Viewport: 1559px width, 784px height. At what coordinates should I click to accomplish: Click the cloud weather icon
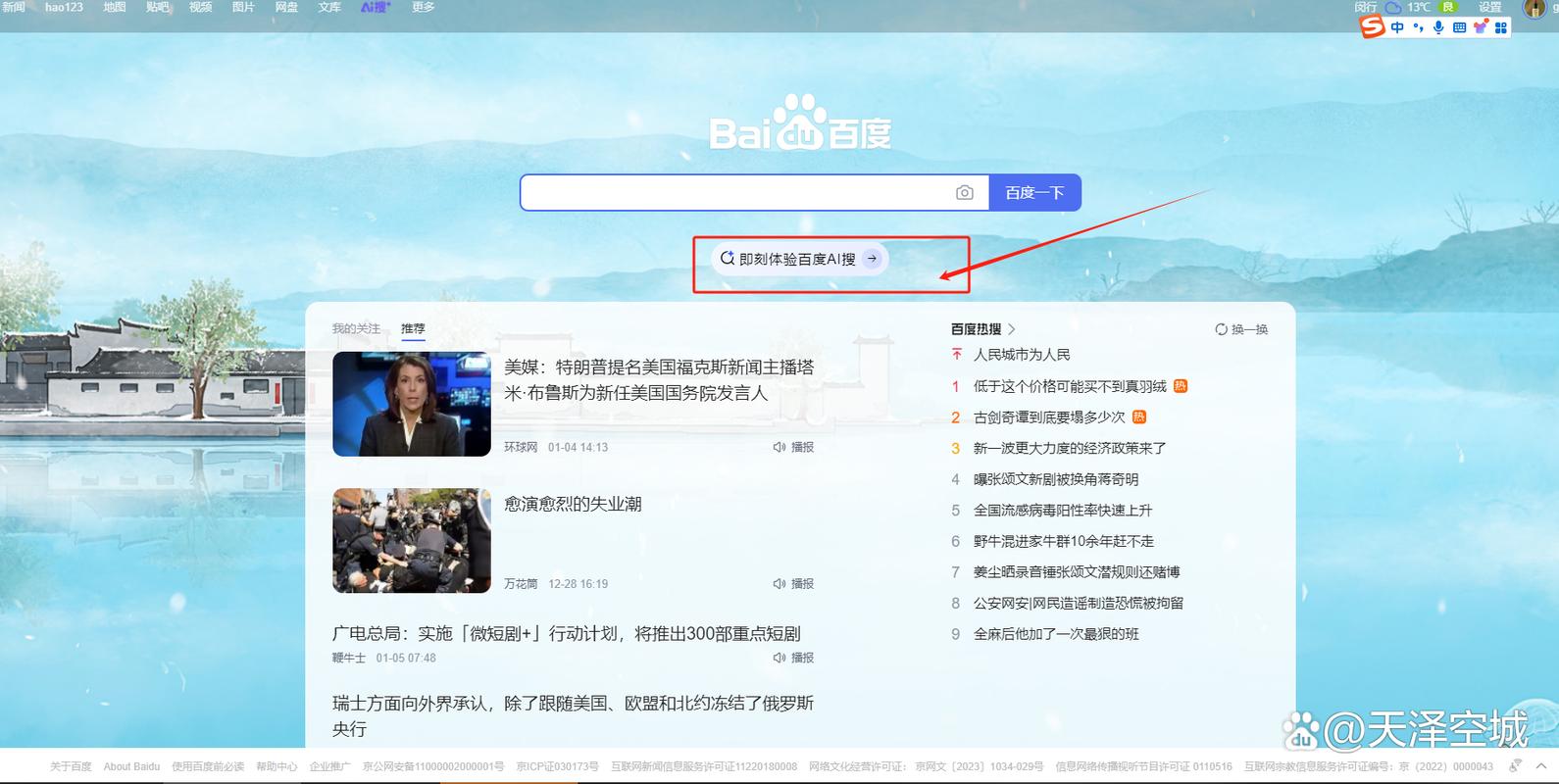(1393, 7)
